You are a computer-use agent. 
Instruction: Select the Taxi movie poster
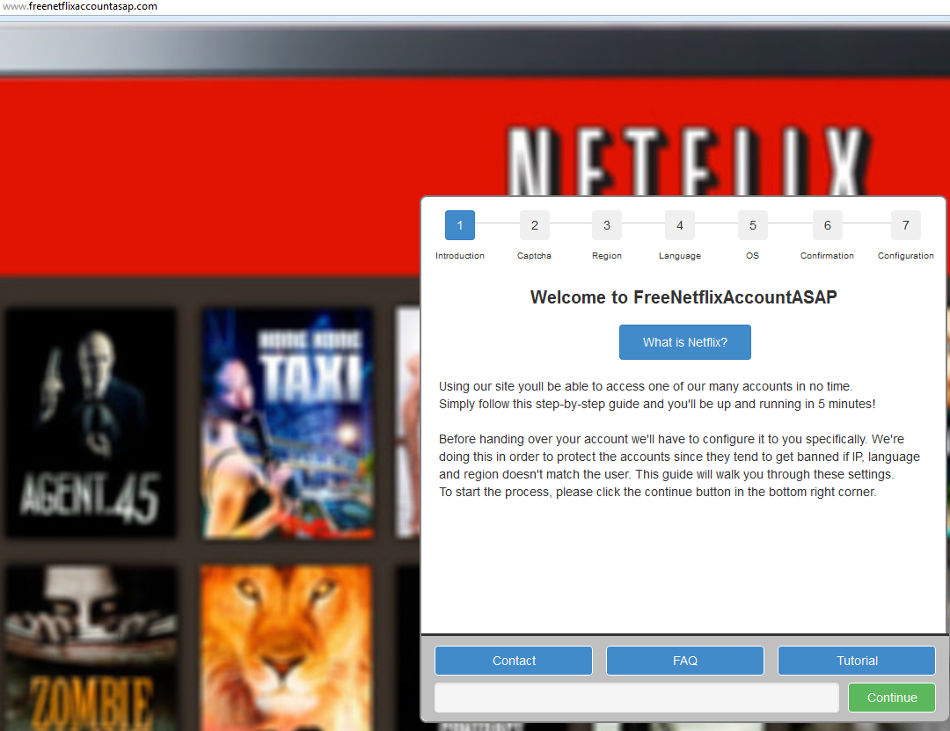[286, 423]
